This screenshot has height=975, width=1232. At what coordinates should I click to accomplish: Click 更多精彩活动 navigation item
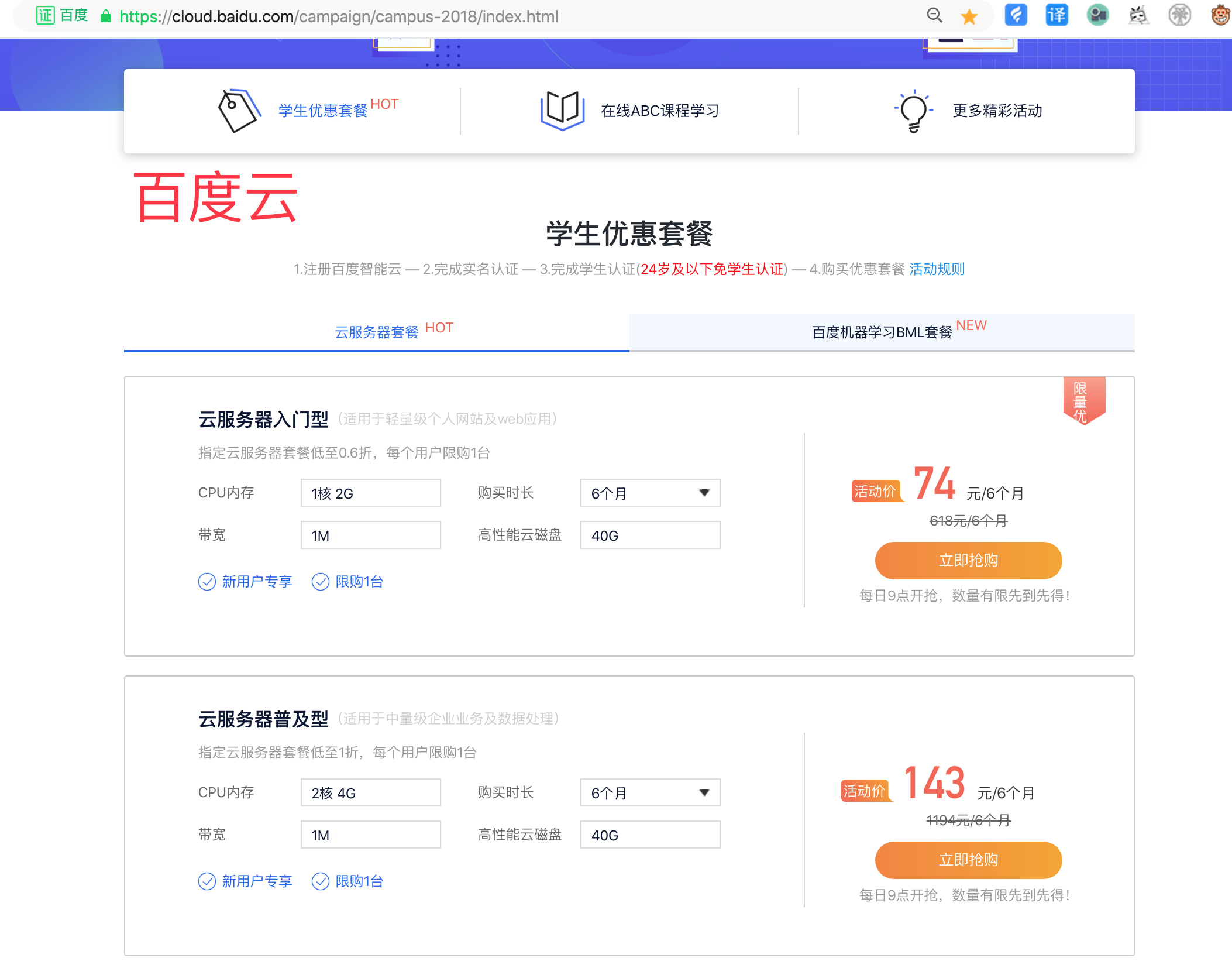click(x=997, y=111)
